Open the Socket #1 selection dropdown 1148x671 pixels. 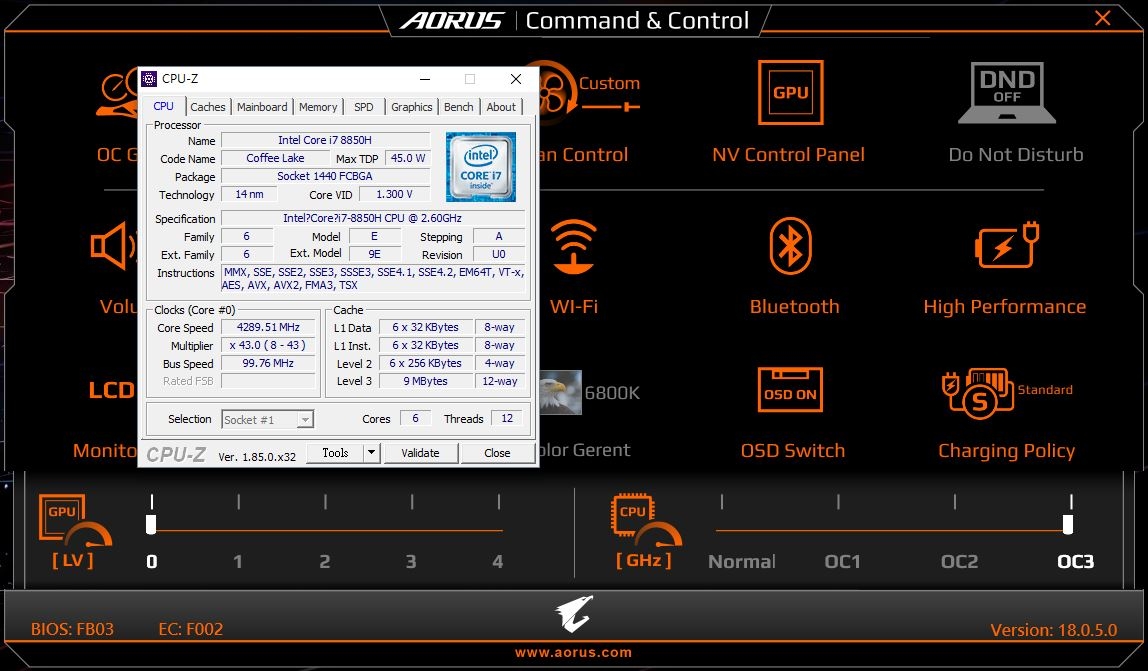pos(267,419)
